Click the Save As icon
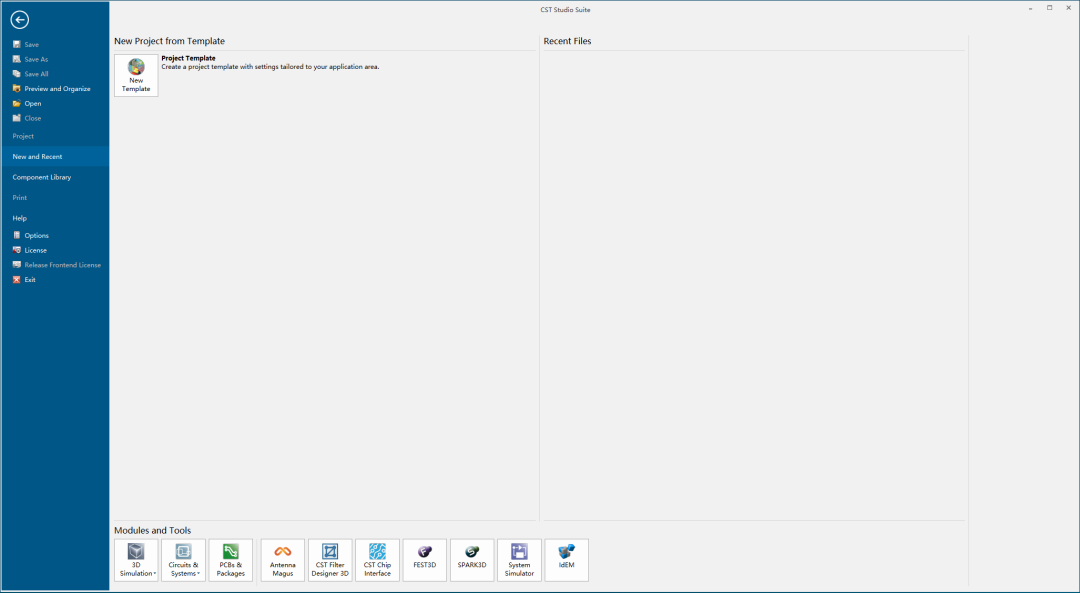 [x=17, y=59]
